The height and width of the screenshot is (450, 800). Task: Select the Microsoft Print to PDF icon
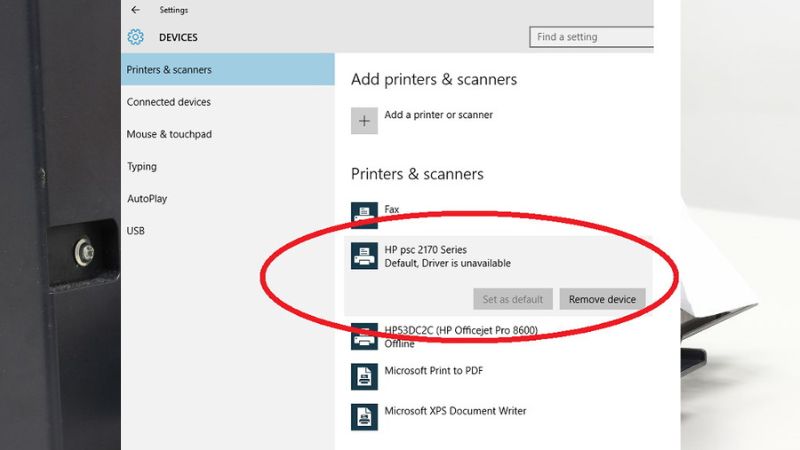pos(364,377)
